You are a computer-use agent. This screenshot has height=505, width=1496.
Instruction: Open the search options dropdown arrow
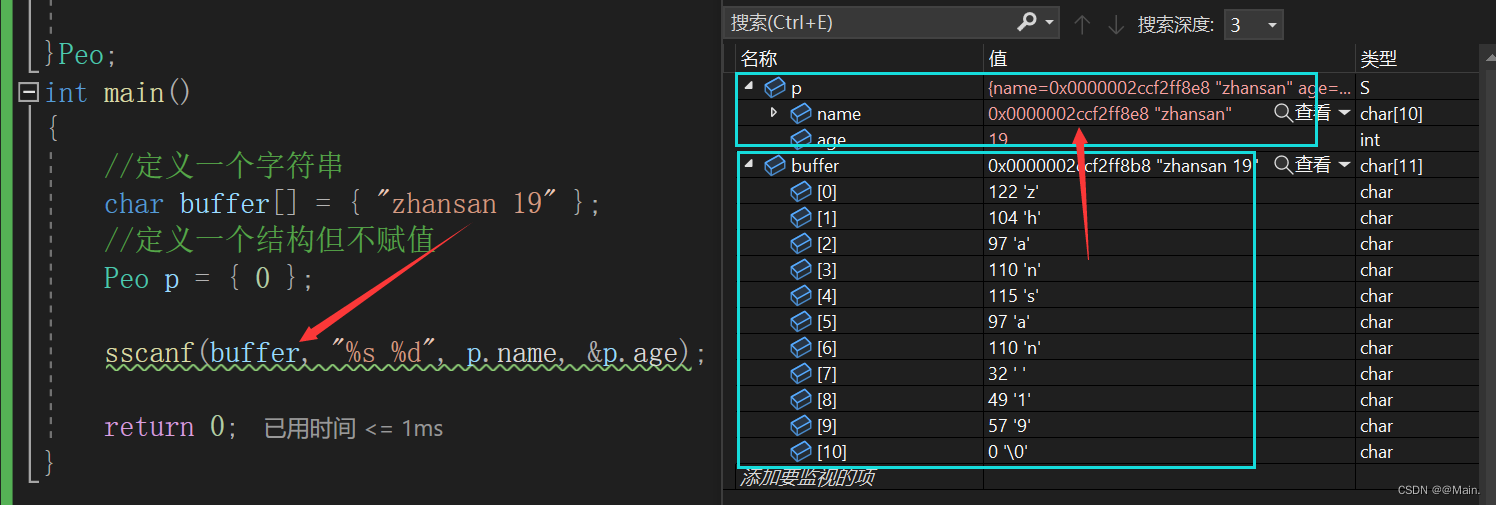click(x=1050, y=22)
